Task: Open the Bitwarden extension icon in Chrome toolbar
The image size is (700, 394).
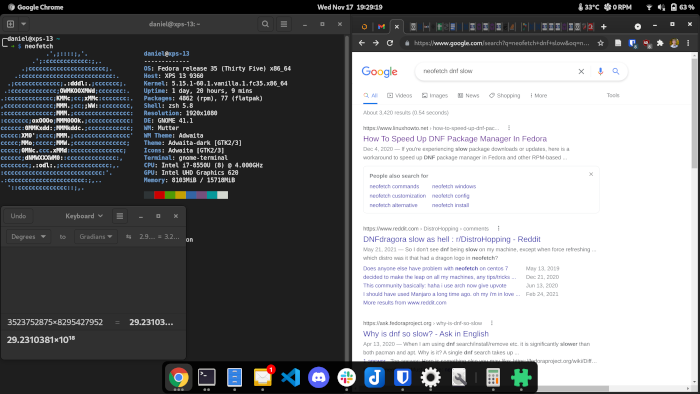Action: (x=632, y=43)
